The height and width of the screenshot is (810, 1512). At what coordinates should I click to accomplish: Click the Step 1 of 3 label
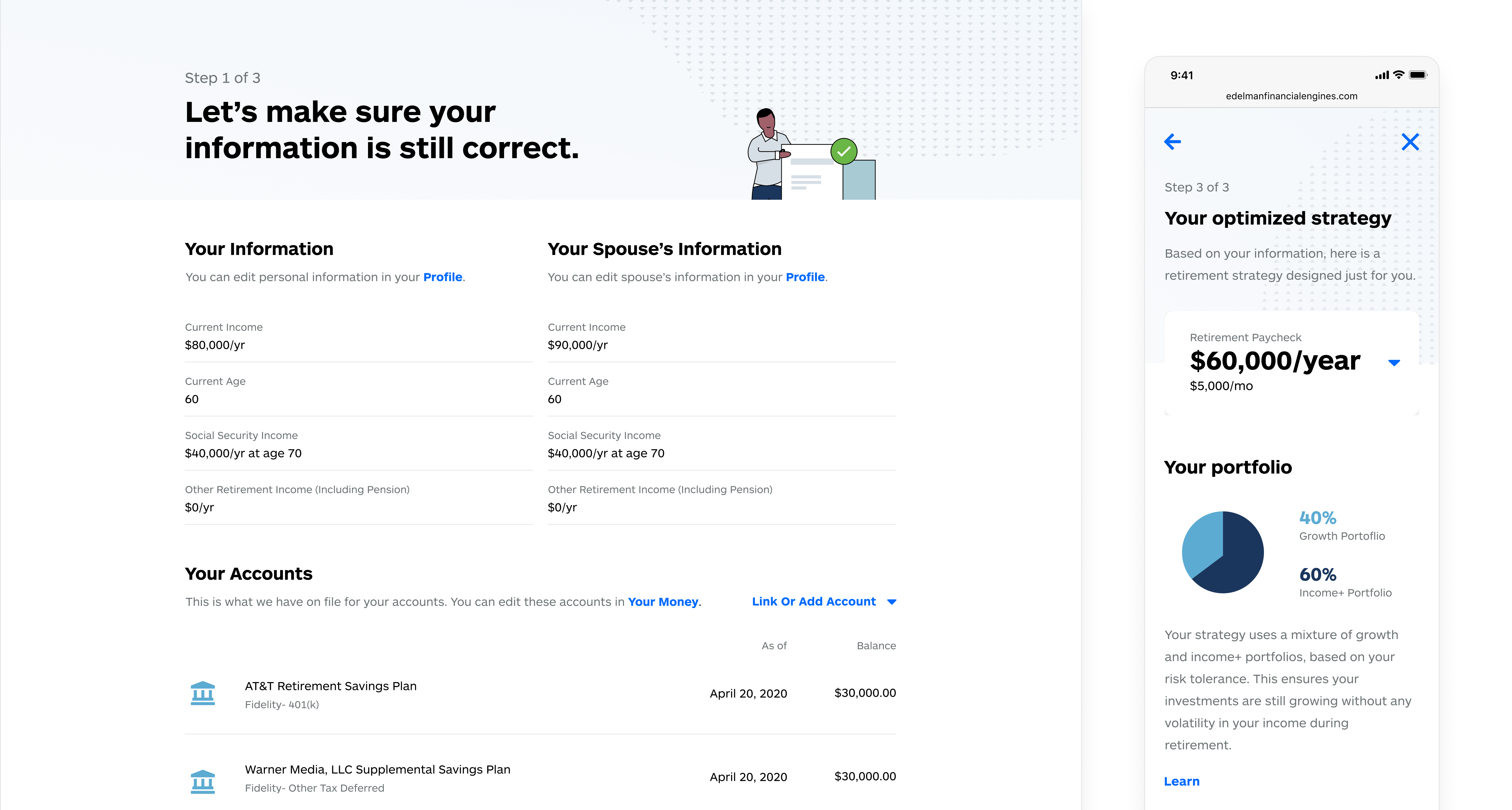click(222, 77)
